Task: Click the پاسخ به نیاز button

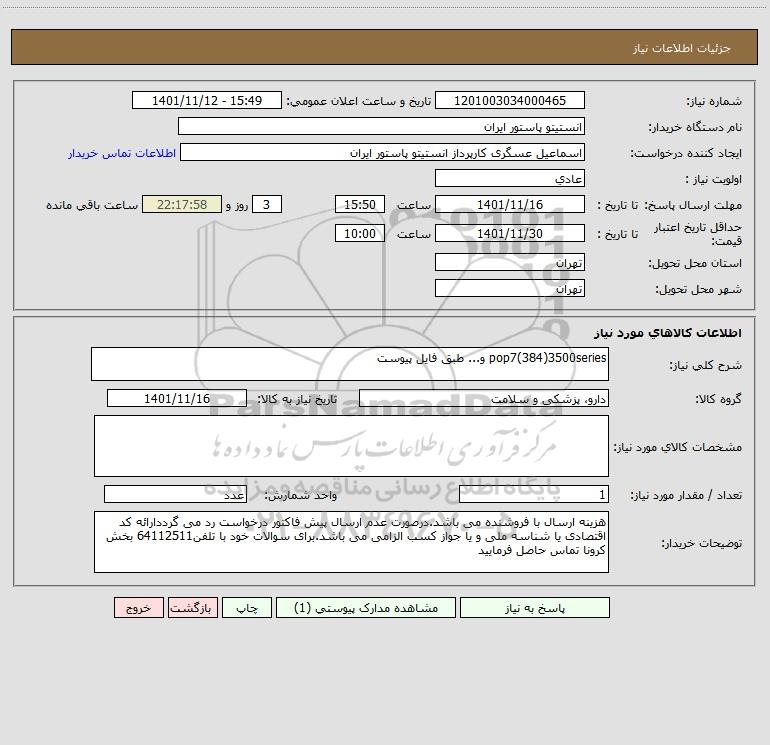Action: (x=534, y=608)
